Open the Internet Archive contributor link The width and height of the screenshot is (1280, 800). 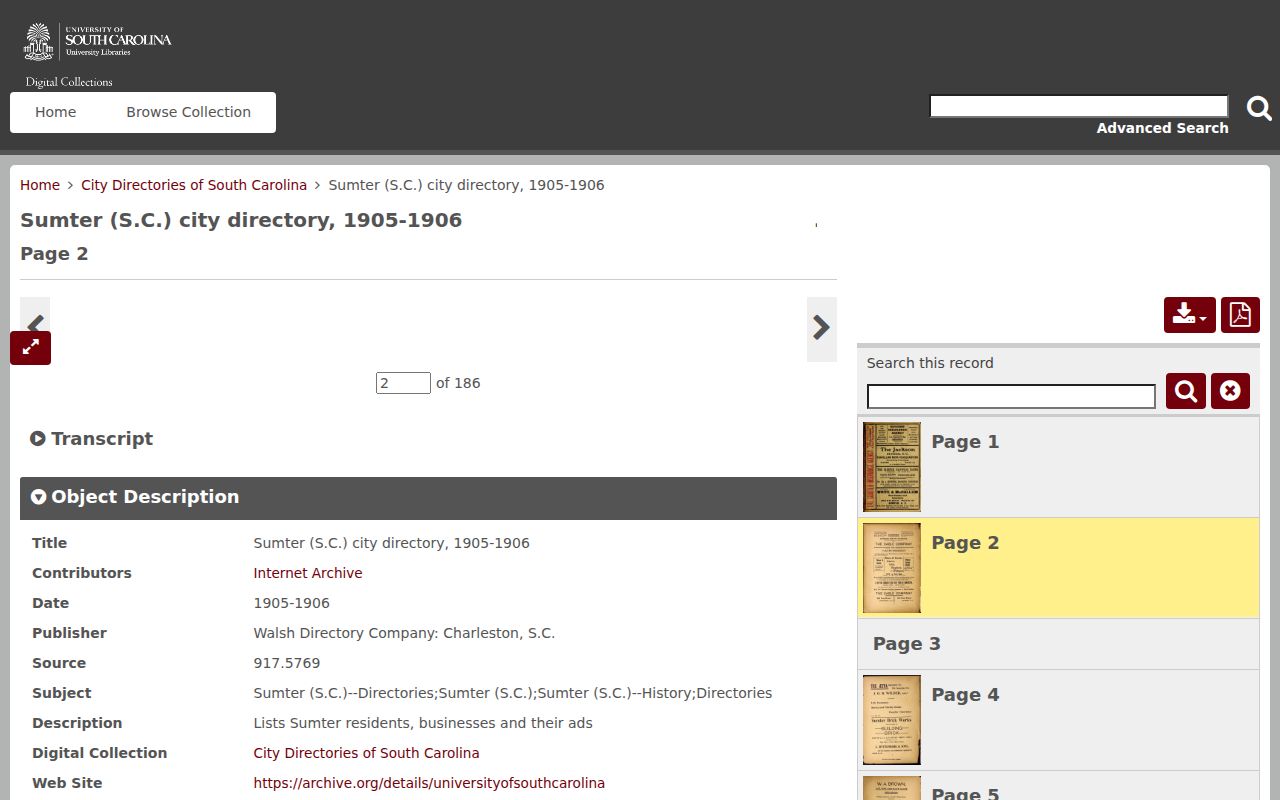click(308, 573)
